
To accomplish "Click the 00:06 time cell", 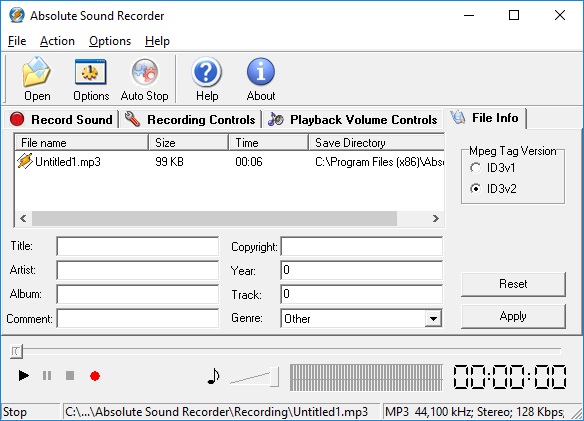I will click(x=249, y=162).
